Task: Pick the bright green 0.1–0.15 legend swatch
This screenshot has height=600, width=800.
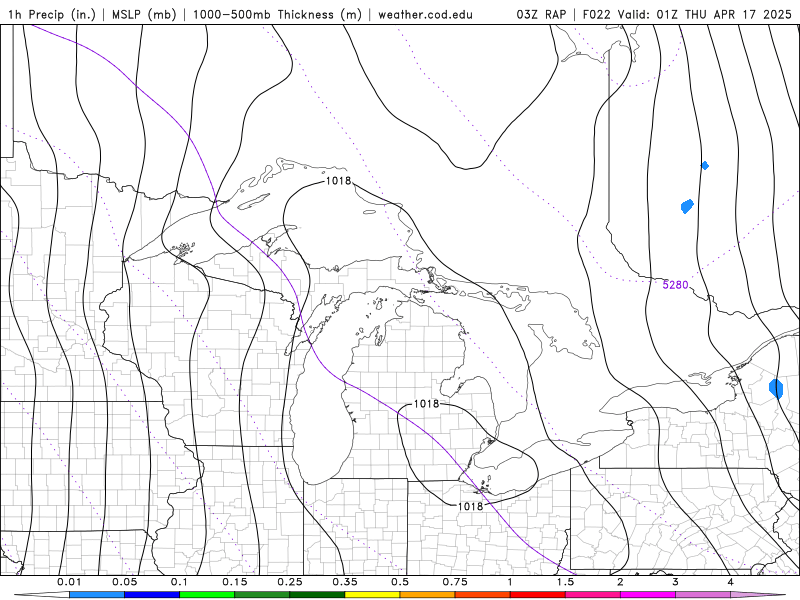Action: coord(207,594)
